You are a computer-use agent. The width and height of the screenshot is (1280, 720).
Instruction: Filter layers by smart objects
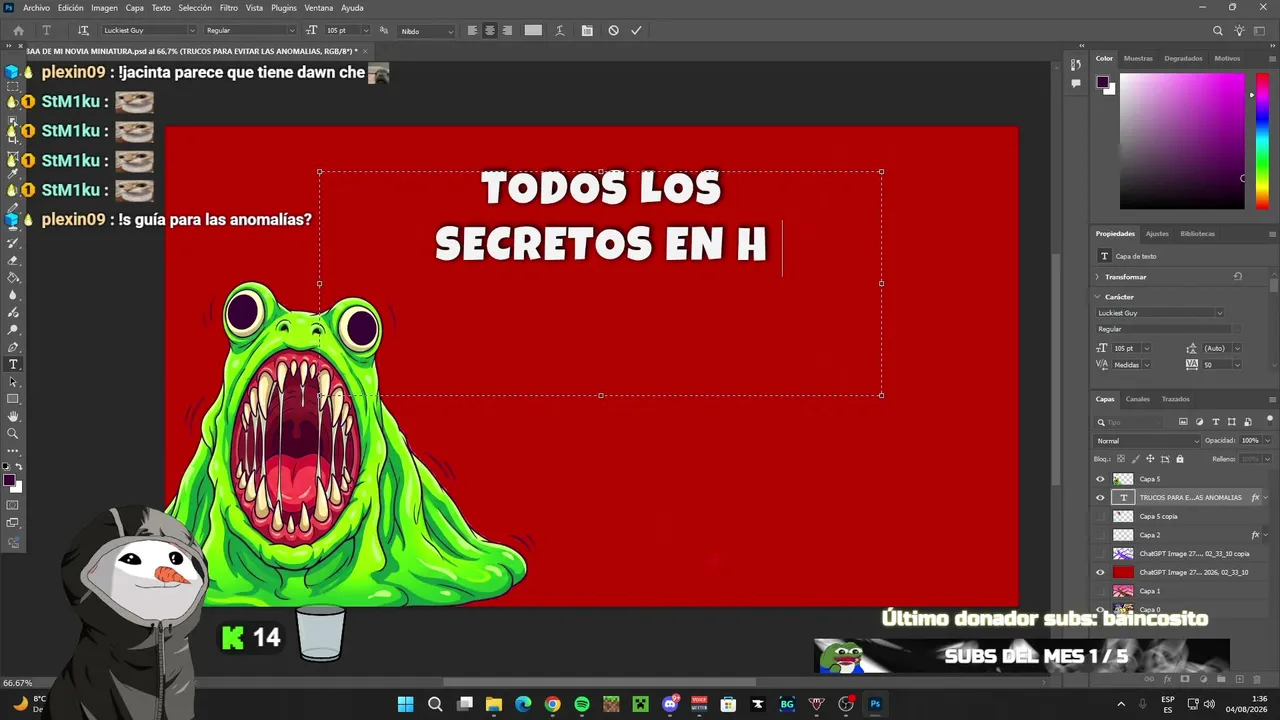(x=1248, y=422)
